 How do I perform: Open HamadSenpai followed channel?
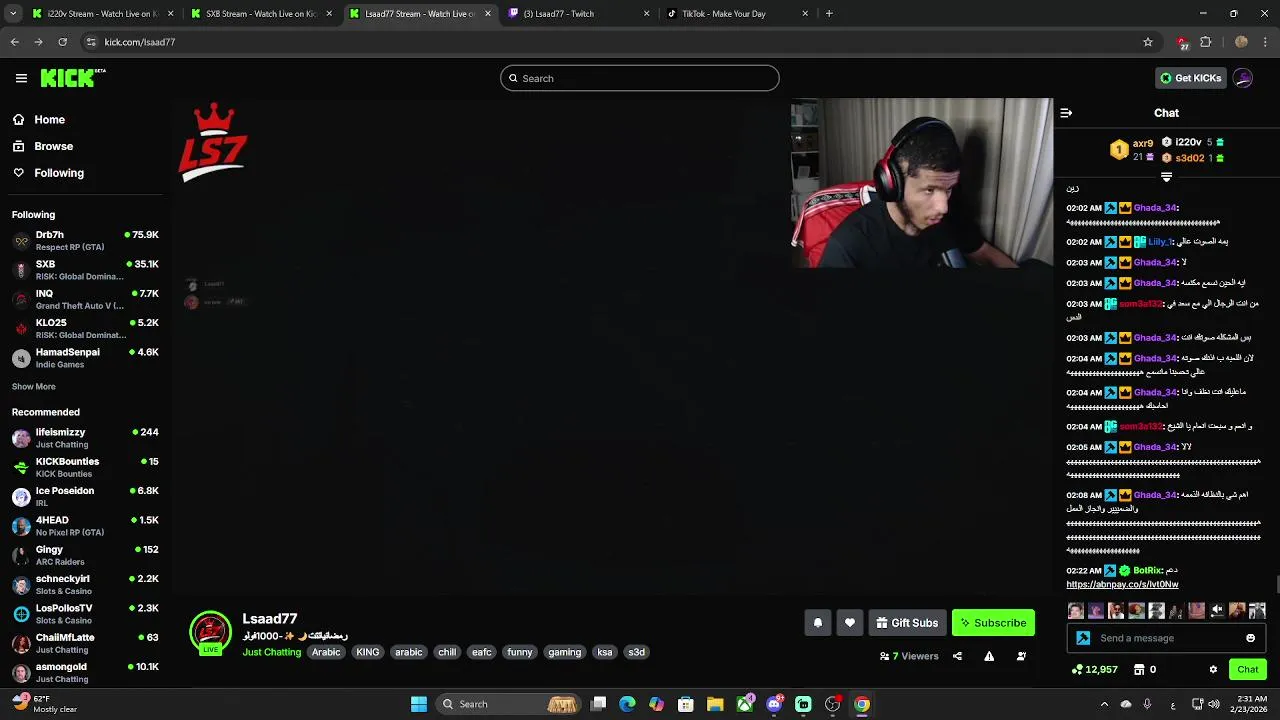tap(85, 358)
